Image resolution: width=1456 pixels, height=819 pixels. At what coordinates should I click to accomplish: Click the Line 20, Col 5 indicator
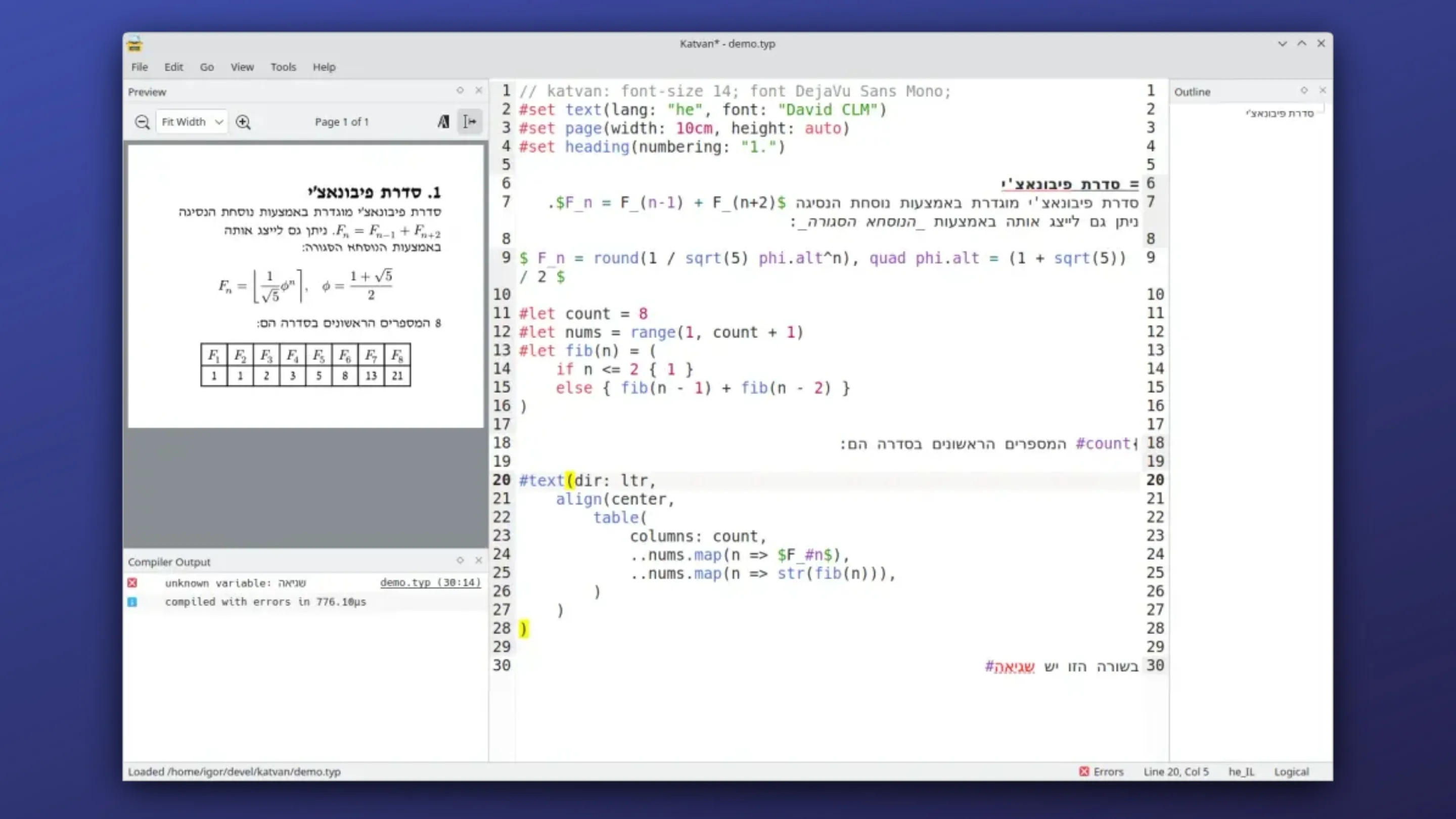[1176, 771]
